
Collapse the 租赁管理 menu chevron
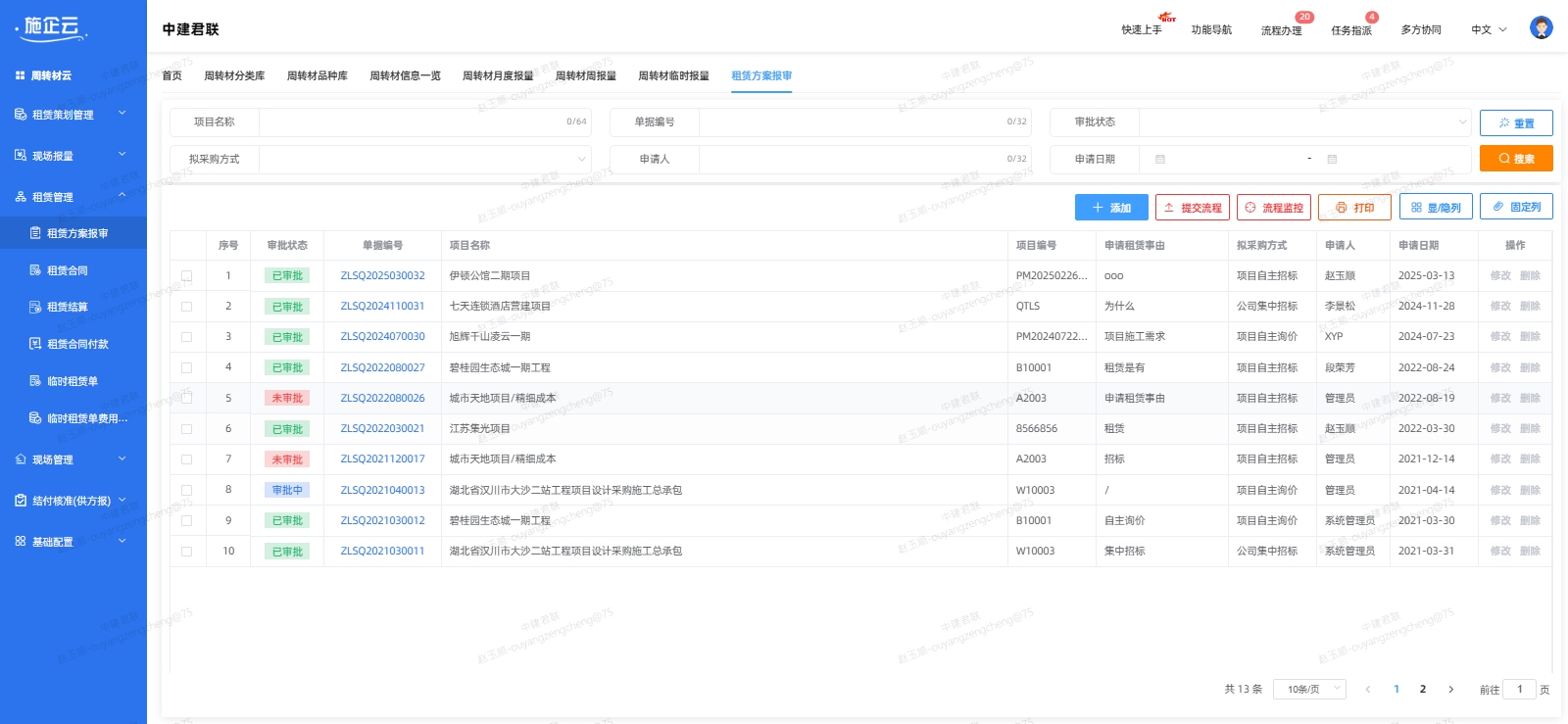pos(122,196)
